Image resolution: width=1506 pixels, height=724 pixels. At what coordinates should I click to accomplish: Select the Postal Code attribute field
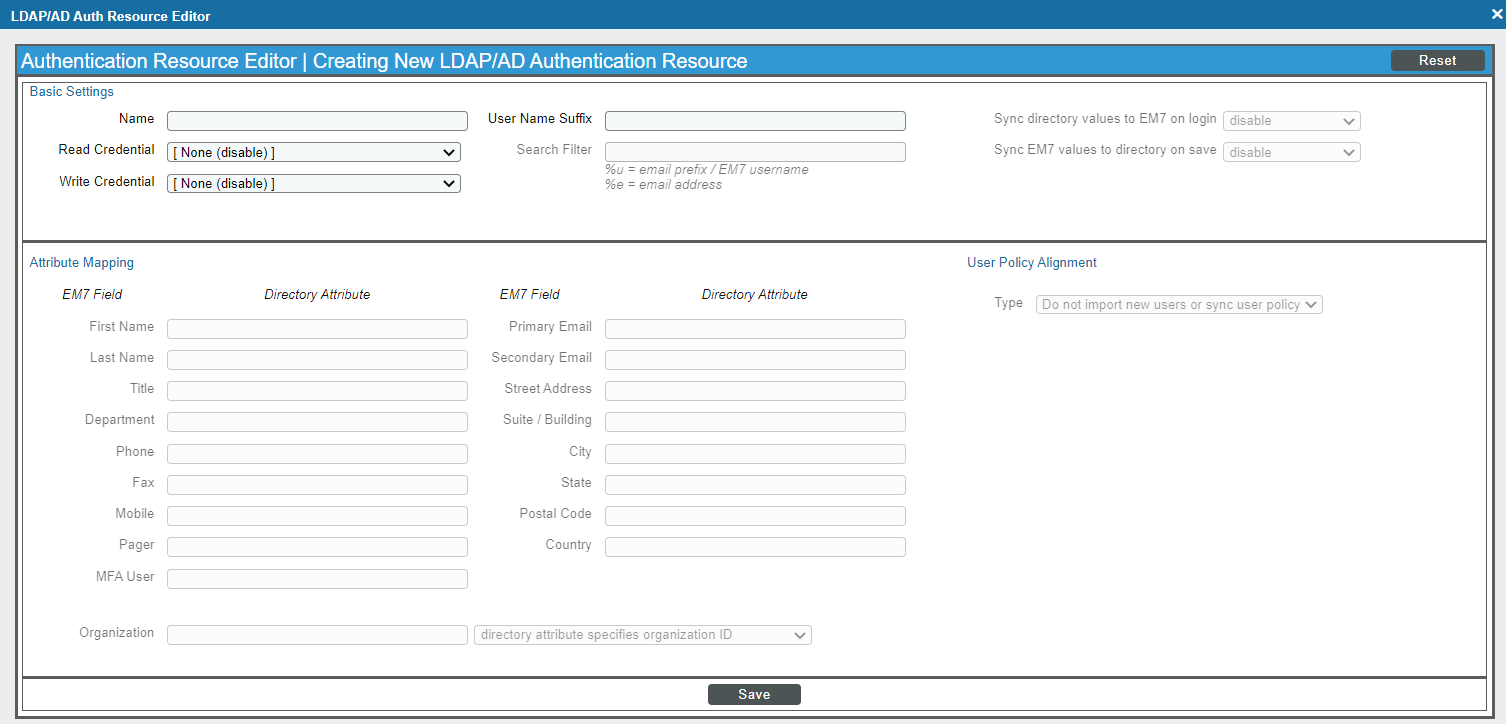(x=755, y=516)
